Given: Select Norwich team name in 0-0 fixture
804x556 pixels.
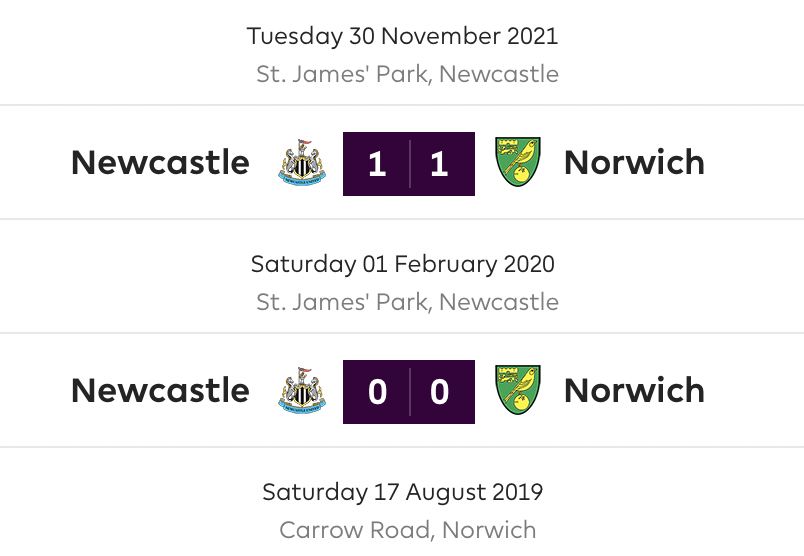Looking at the screenshot, I should click(634, 391).
